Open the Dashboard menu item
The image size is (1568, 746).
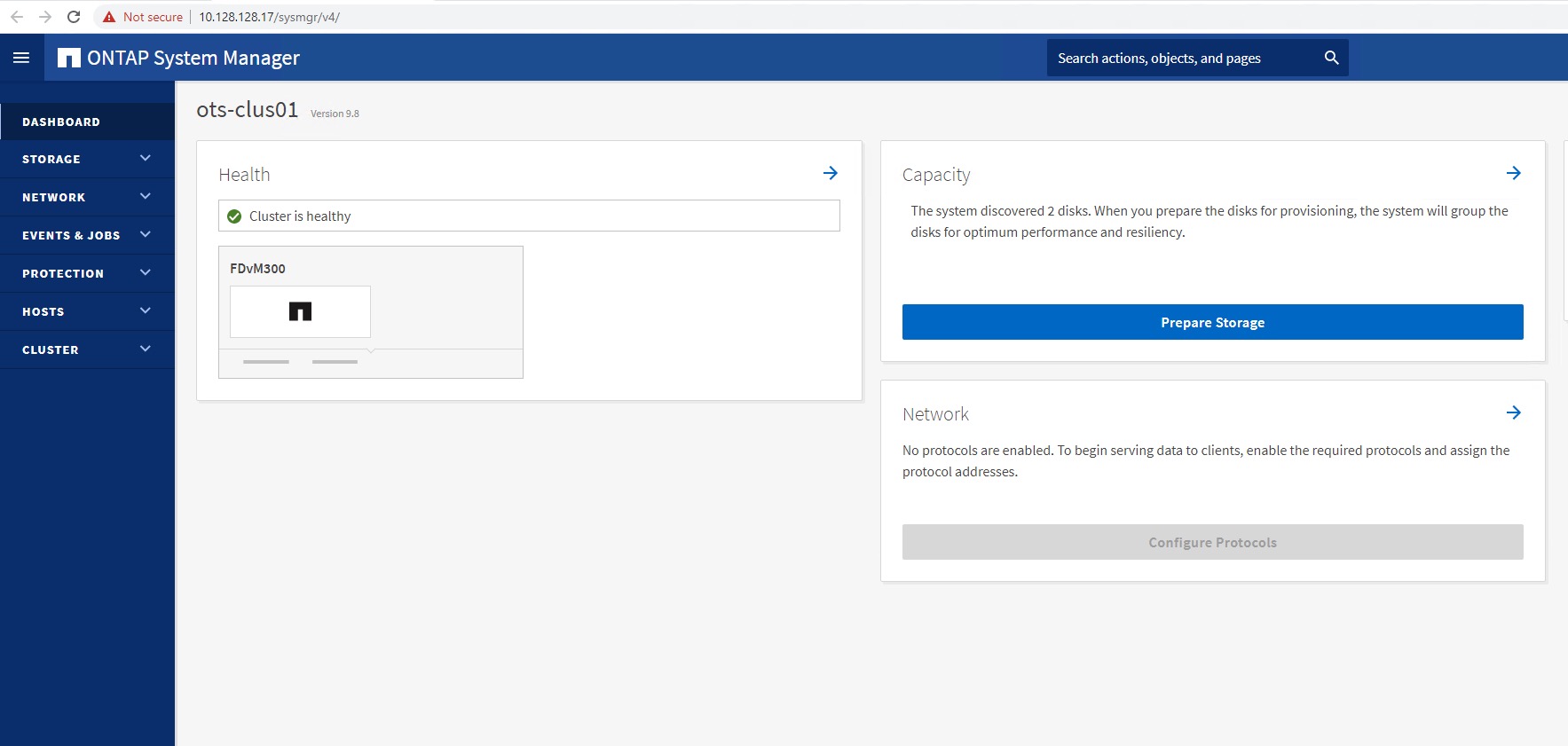(x=61, y=122)
